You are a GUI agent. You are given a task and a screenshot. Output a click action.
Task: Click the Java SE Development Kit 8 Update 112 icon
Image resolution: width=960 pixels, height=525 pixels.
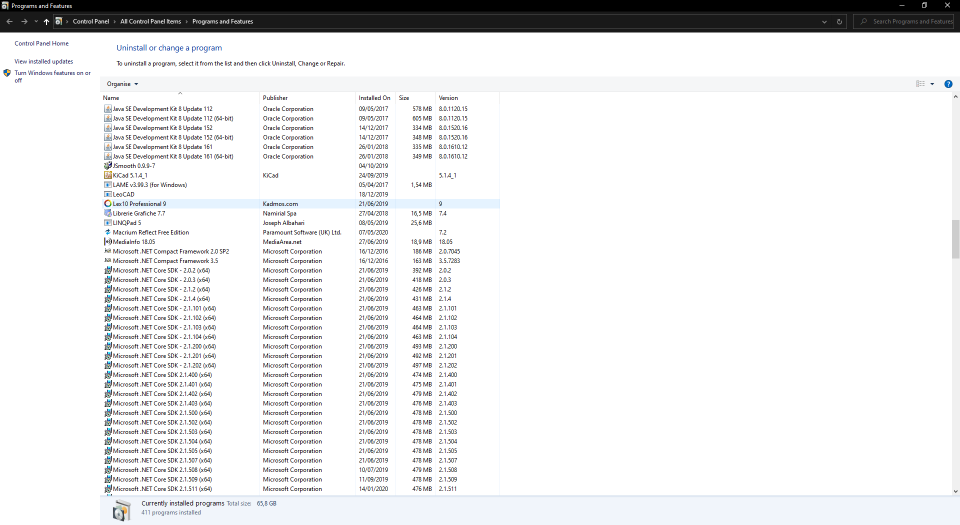pos(108,109)
